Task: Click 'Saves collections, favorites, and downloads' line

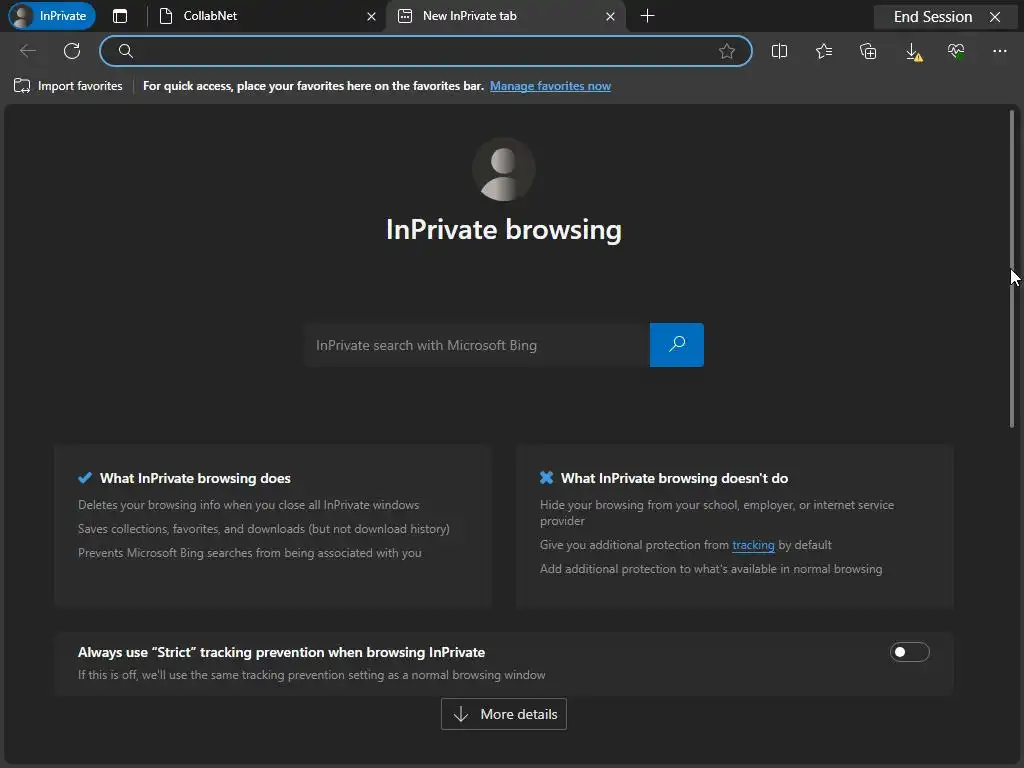Action: [263, 529]
